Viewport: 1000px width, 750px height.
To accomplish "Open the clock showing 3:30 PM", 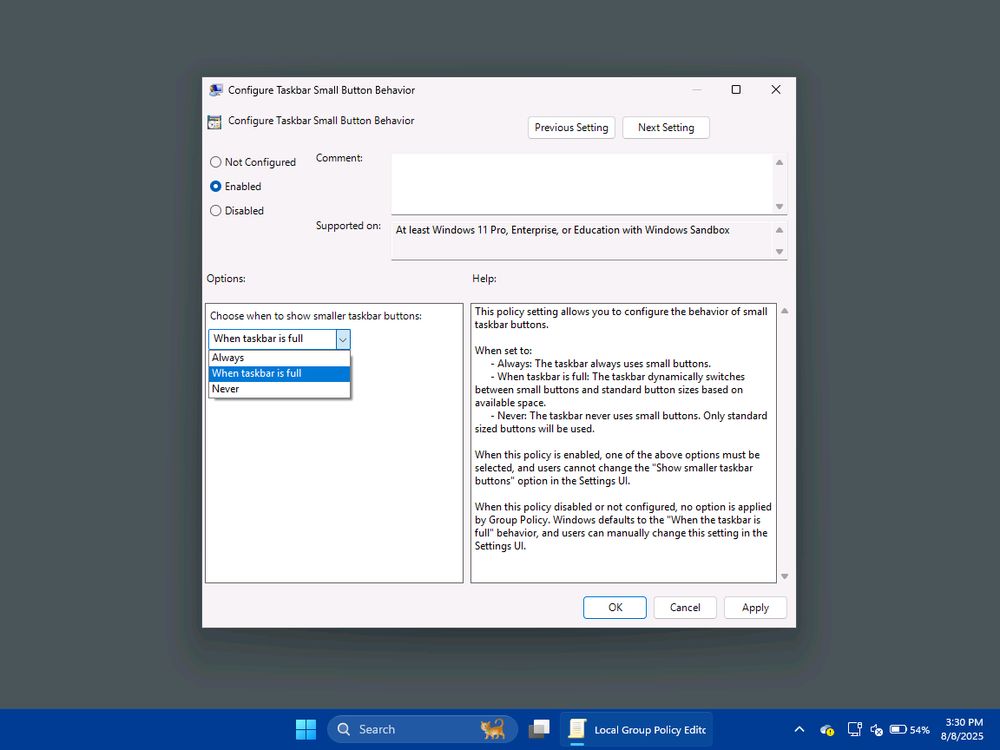I will click(962, 729).
